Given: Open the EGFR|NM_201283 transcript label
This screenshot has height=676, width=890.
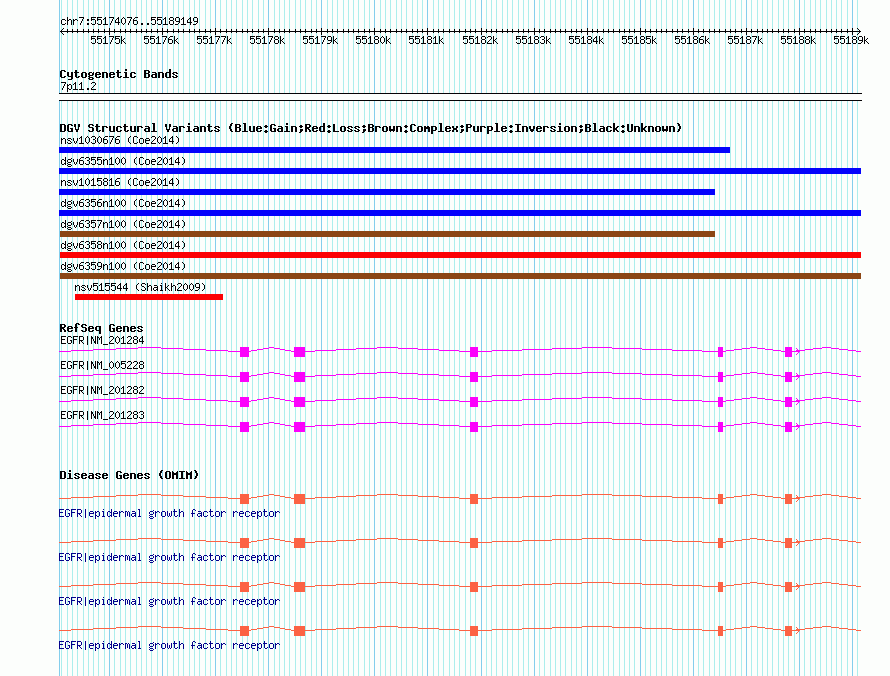Looking at the screenshot, I should [102, 415].
